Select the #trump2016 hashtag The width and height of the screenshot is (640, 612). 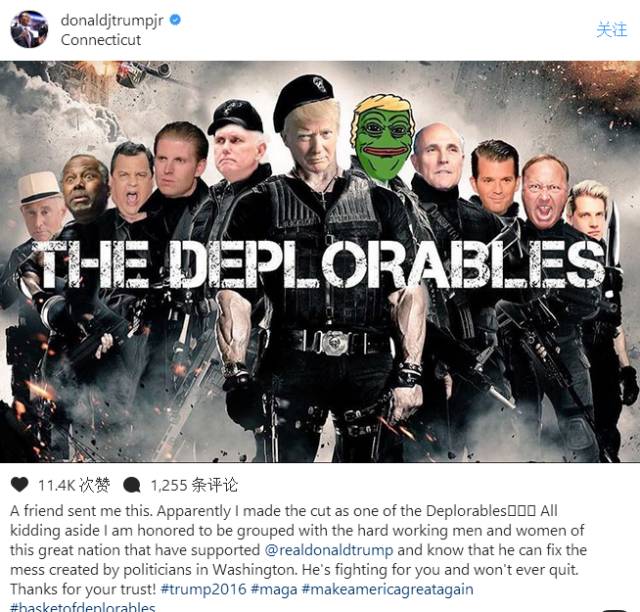[204, 589]
